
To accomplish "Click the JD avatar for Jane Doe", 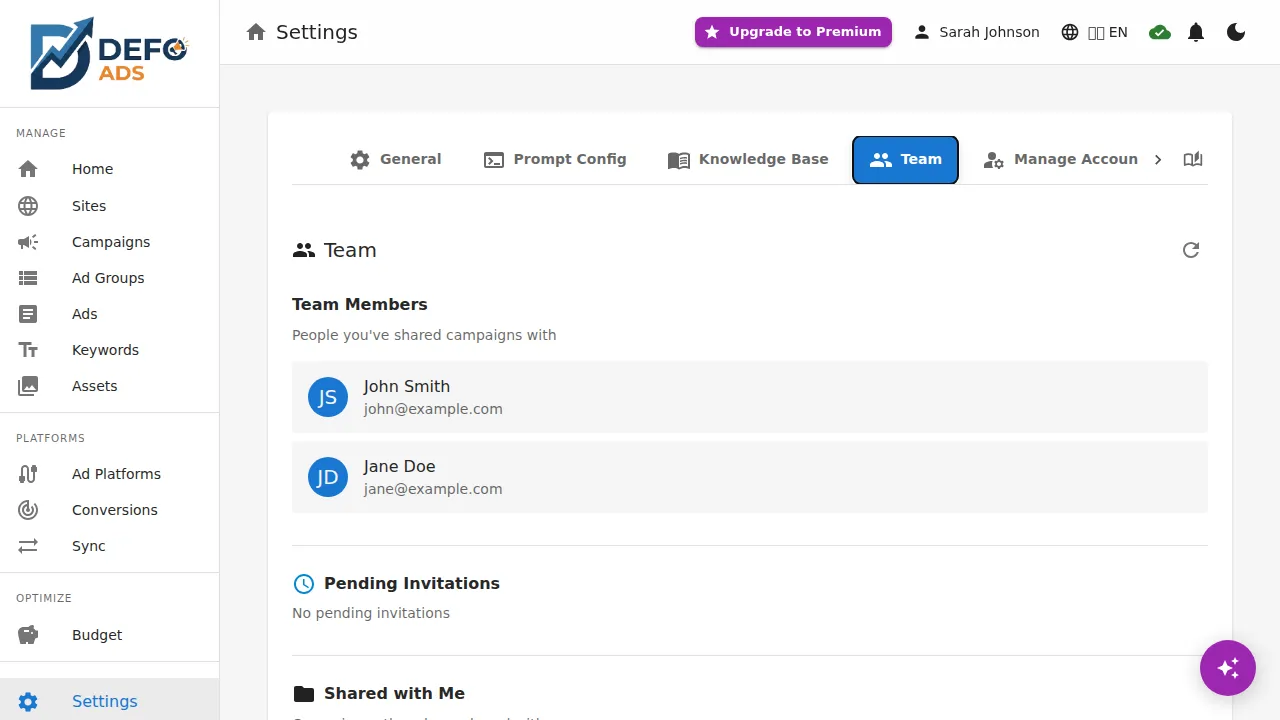I will click(x=328, y=477).
